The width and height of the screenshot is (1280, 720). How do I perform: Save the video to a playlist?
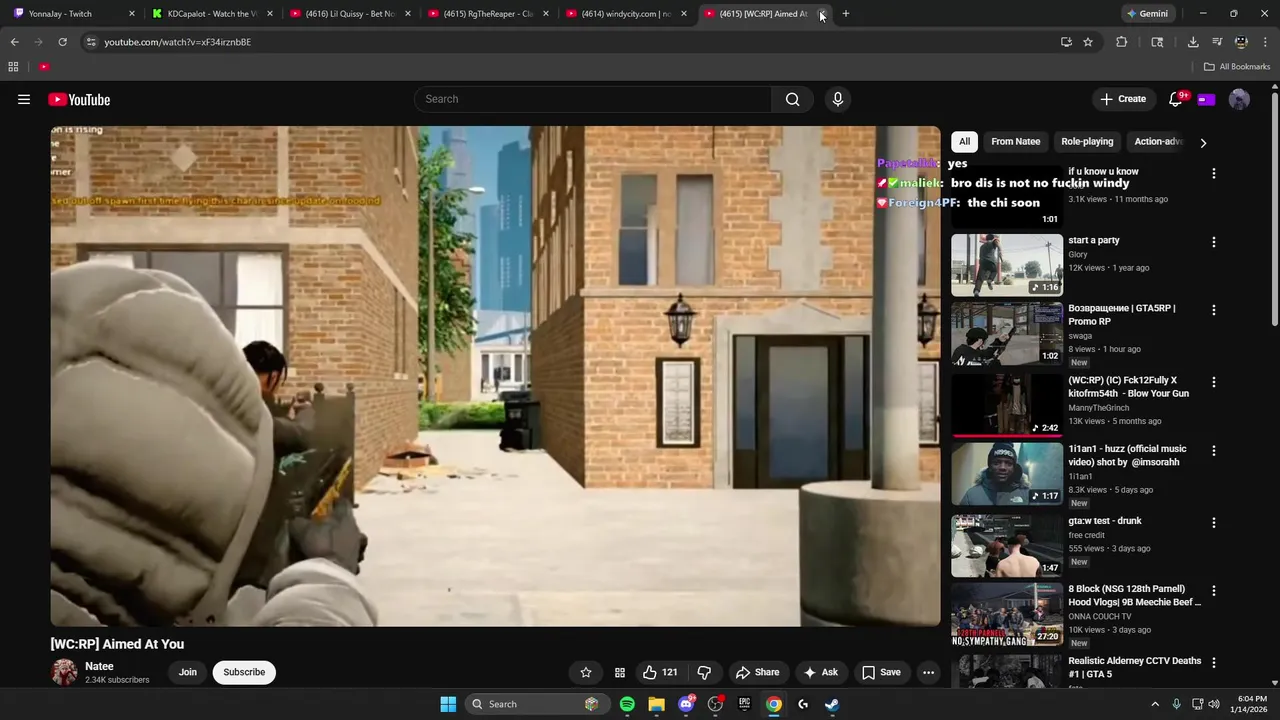[x=881, y=672]
